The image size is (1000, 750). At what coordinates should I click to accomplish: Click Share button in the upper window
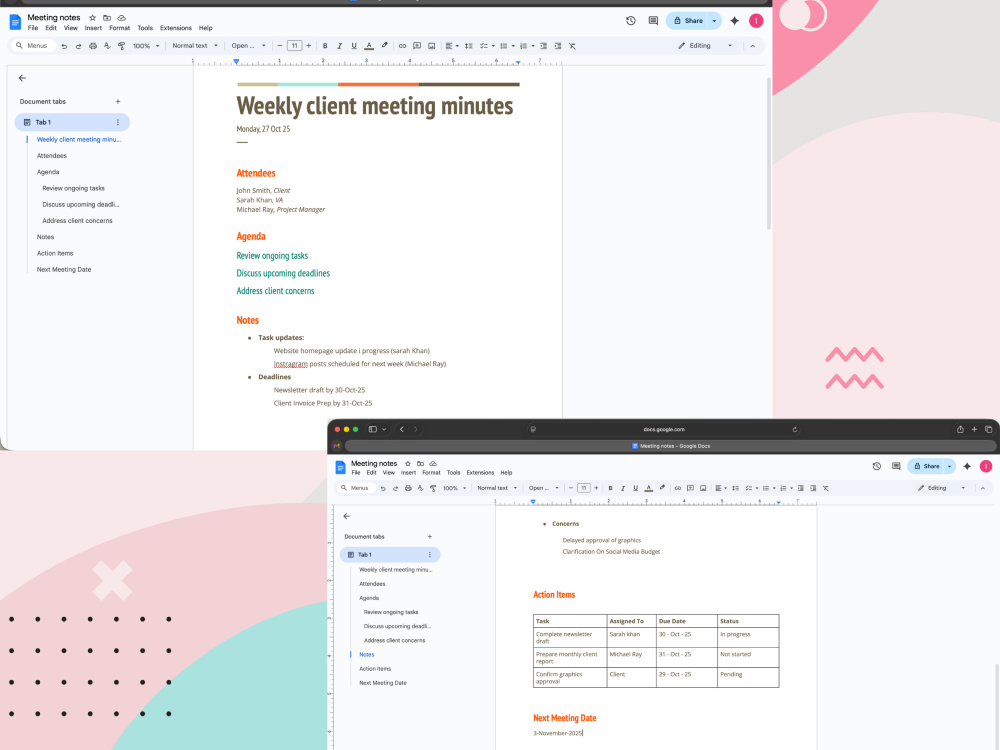pos(688,20)
